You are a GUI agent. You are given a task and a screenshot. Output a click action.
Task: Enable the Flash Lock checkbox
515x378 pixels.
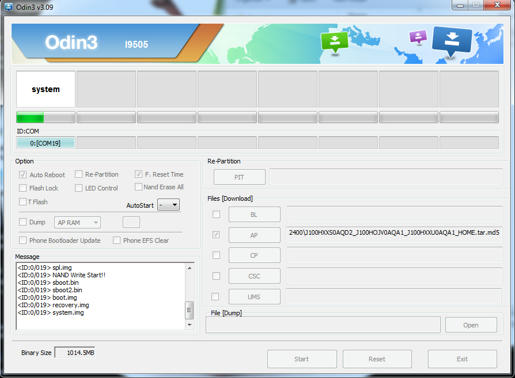tap(23, 188)
